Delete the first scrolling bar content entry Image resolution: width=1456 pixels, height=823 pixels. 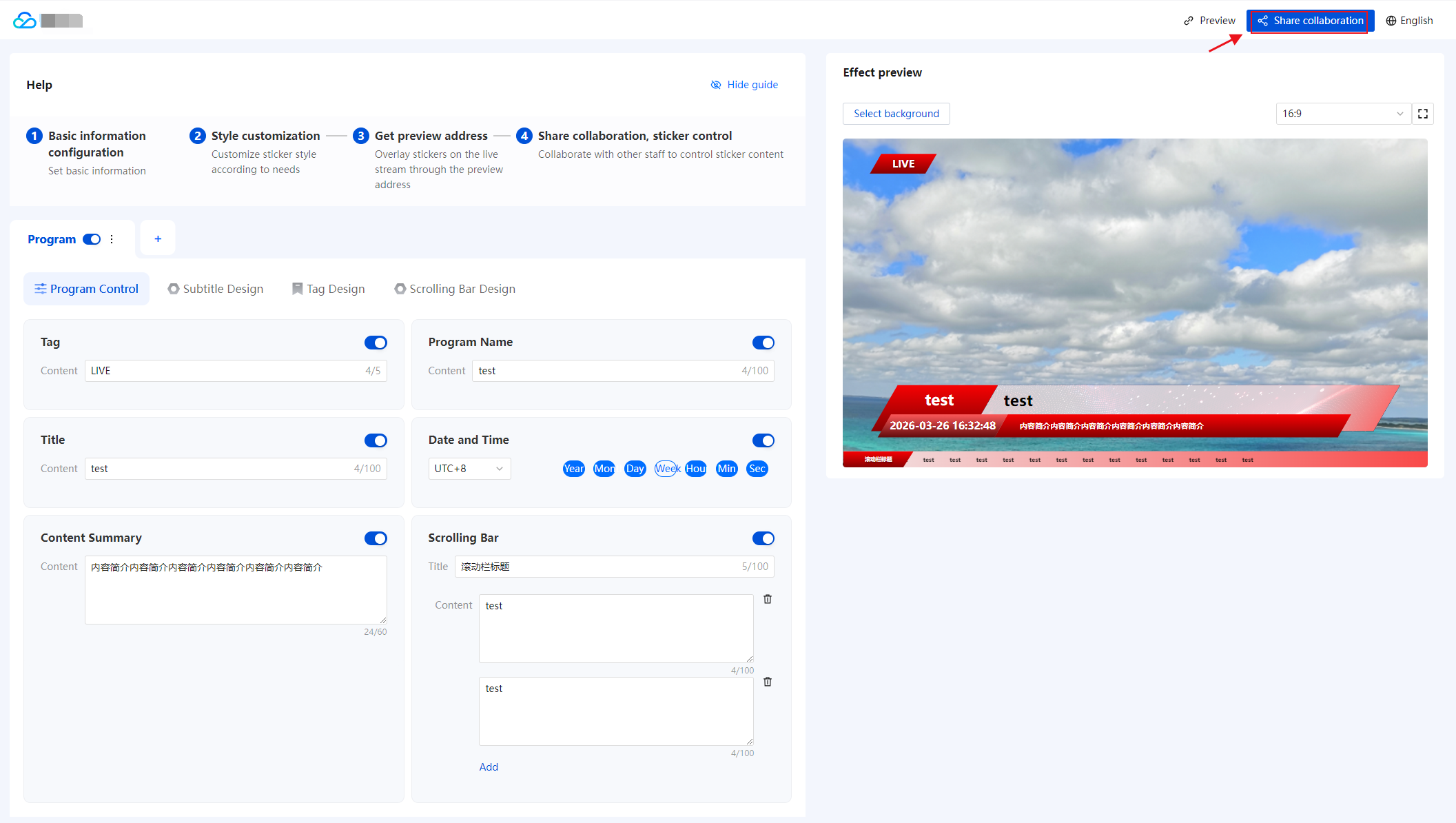point(768,599)
